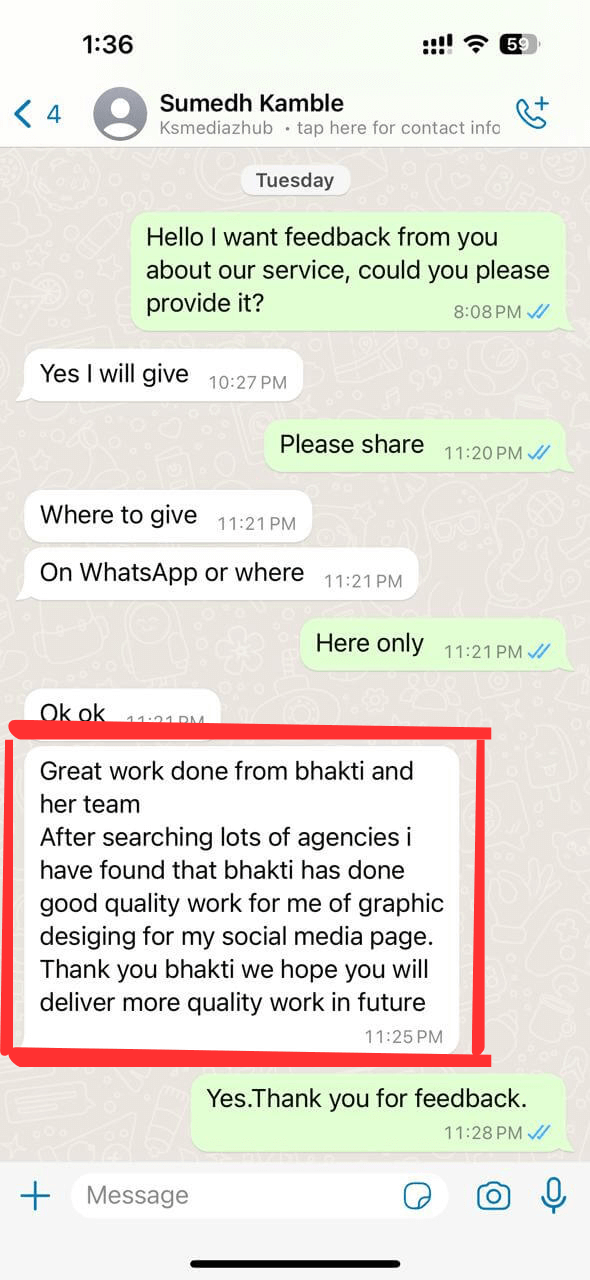The width and height of the screenshot is (590, 1280).
Task: Open the camera icon beside message field
Action: tap(493, 1195)
